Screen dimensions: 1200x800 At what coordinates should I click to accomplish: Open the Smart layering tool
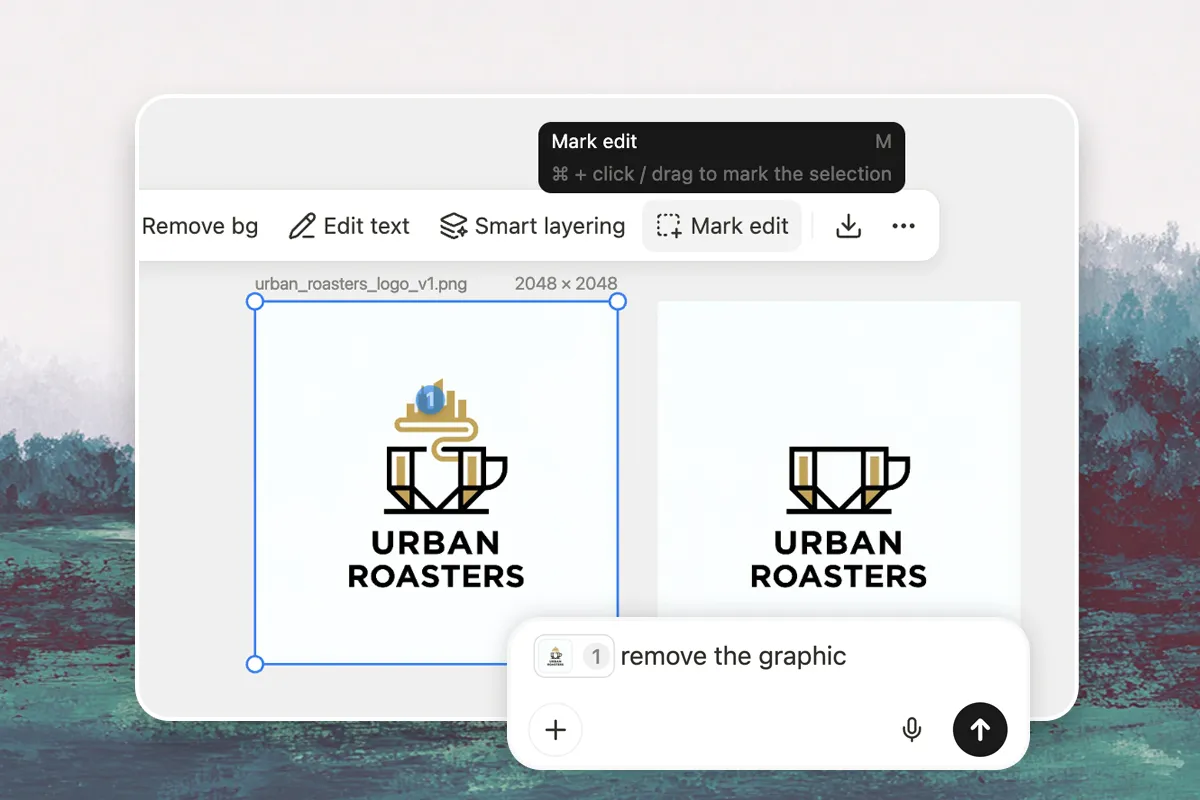click(x=533, y=226)
